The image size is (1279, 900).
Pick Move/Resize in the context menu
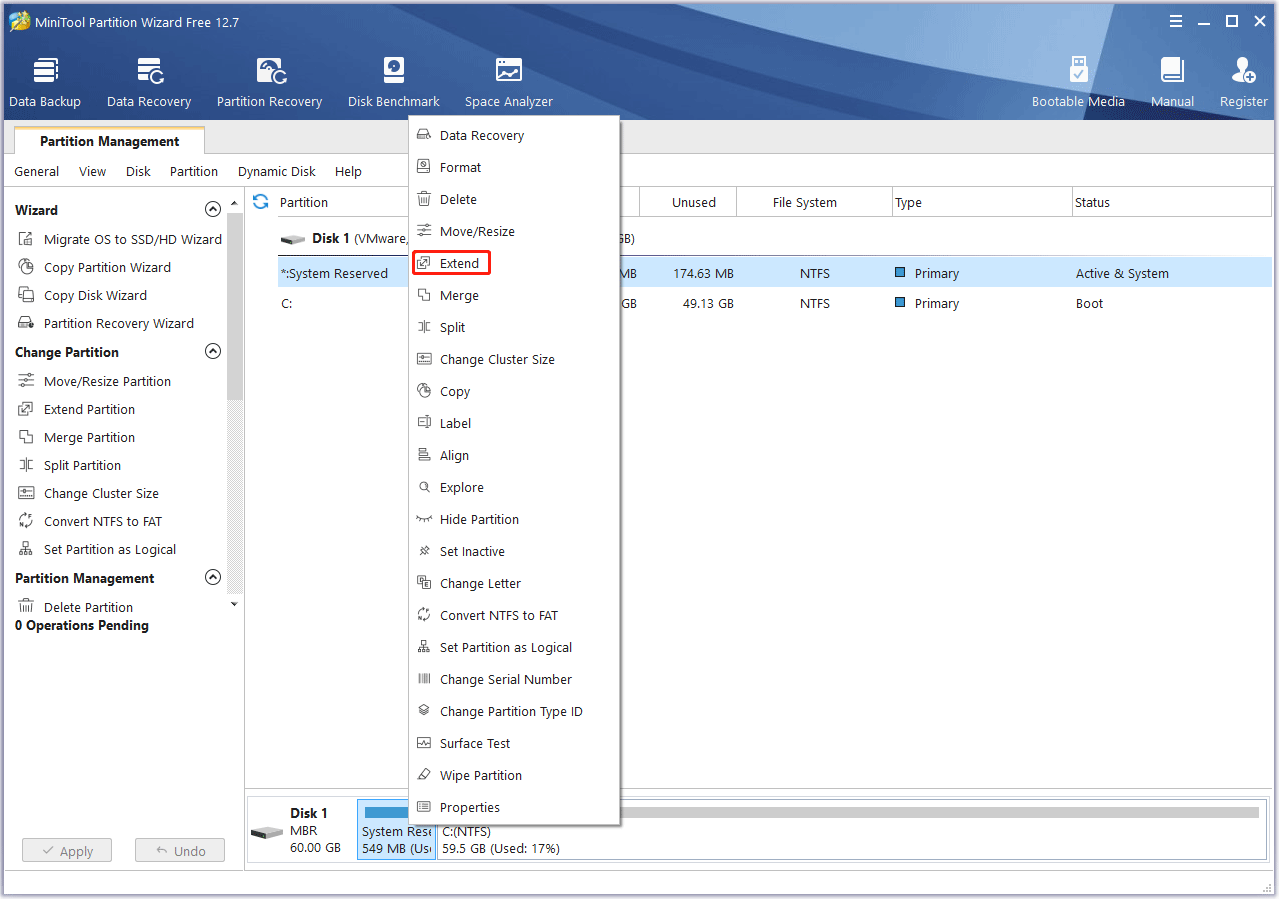514,231
